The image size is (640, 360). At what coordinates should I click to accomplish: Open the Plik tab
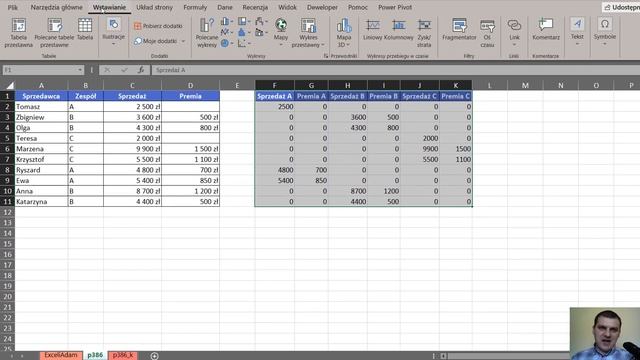13,7
